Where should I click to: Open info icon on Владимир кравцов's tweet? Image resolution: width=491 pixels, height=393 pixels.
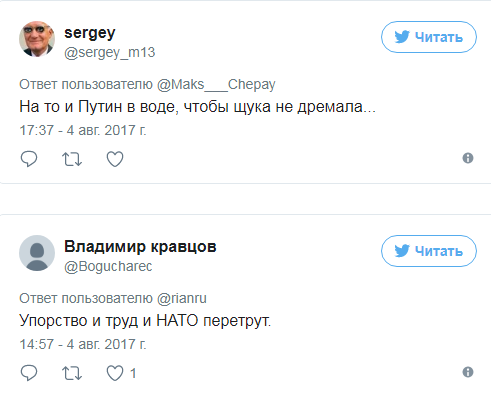tap(468, 372)
